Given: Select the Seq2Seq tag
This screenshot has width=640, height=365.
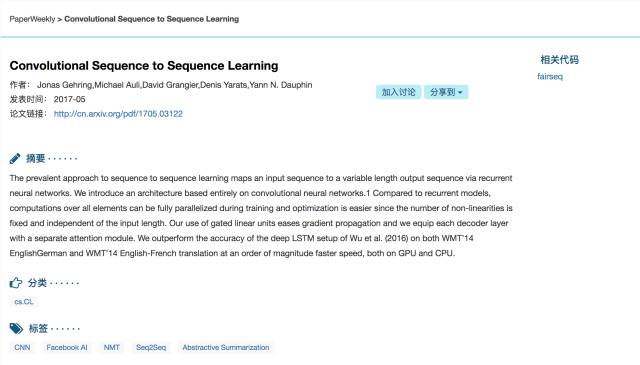Looking at the screenshot, I should pos(151,347).
